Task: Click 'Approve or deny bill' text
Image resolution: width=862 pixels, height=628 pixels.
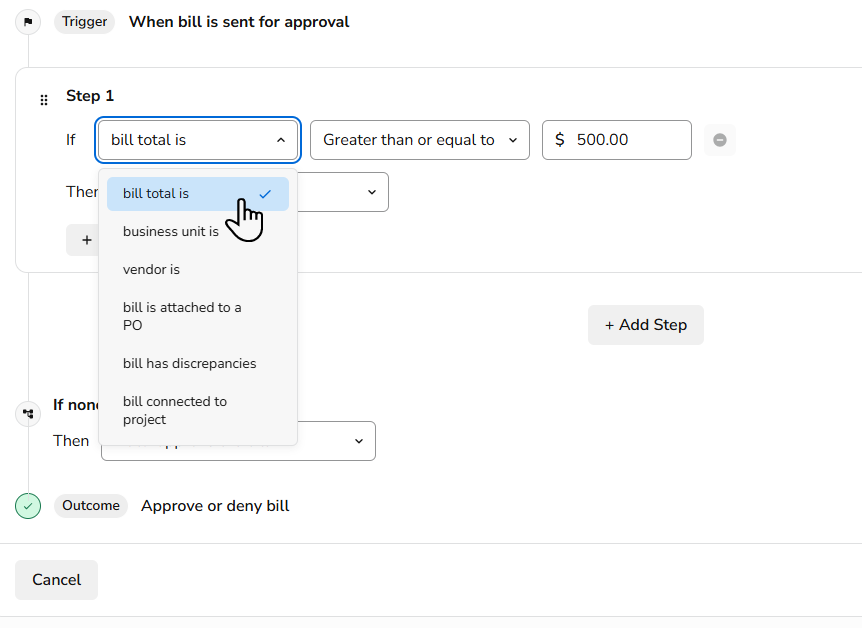Action: coord(215,506)
